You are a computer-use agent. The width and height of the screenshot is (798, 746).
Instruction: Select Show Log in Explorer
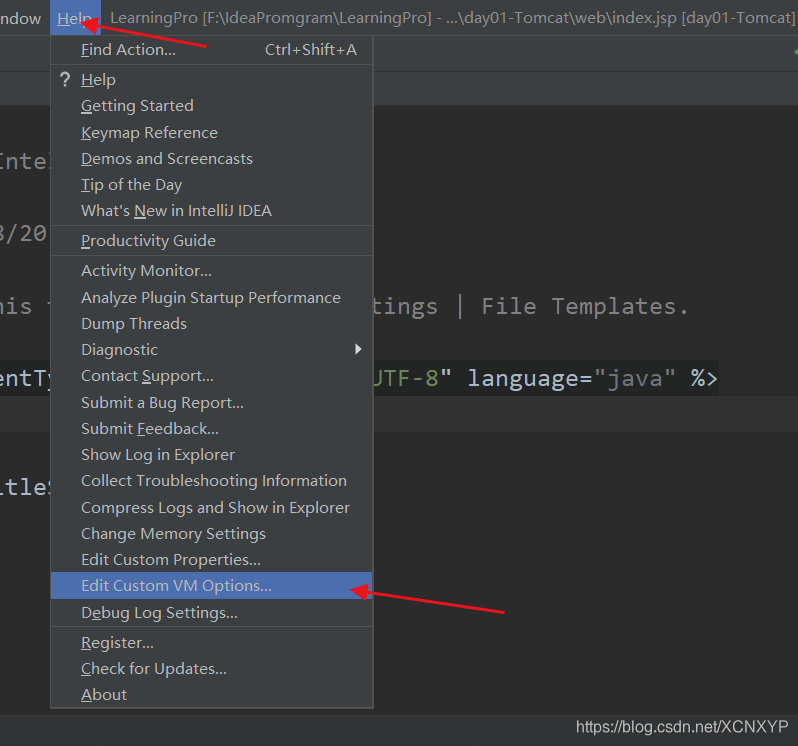pyautogui.click(x=211, y=455)
